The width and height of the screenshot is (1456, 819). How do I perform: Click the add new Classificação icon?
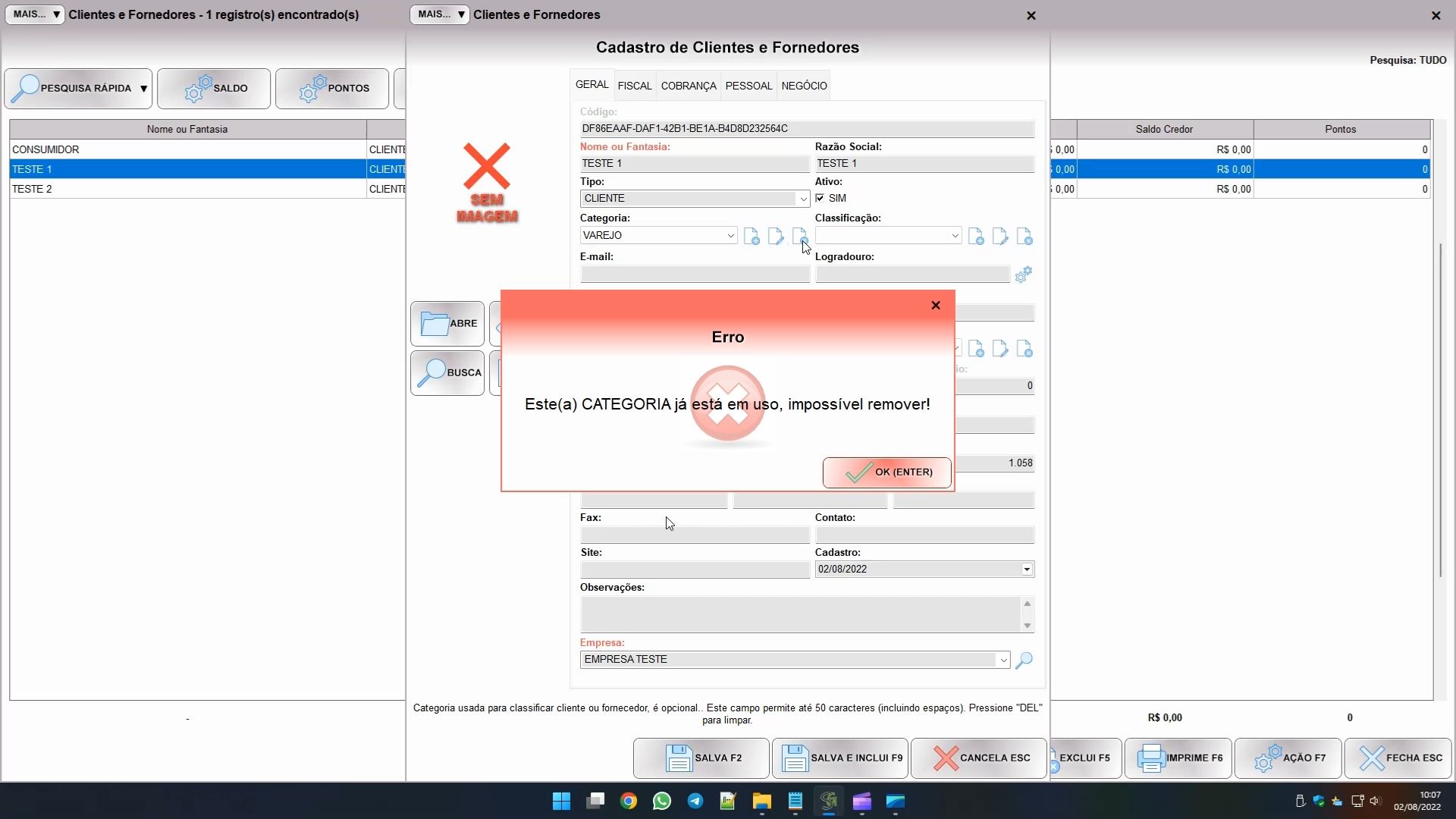976,237
